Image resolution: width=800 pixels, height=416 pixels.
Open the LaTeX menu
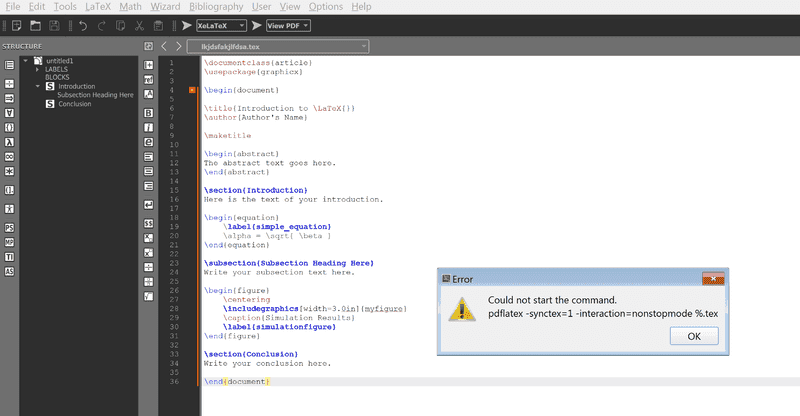[98, 7]
